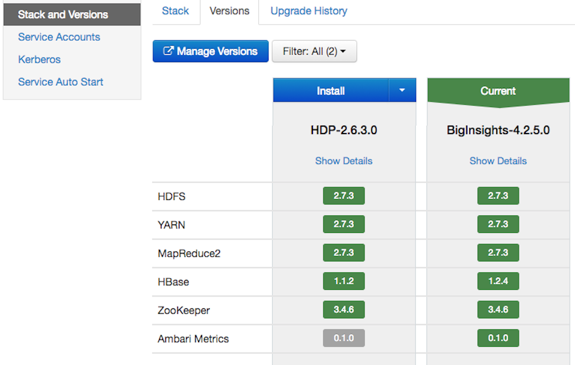Click the HBase service row label
575x365 pixels.
(173, 282)
